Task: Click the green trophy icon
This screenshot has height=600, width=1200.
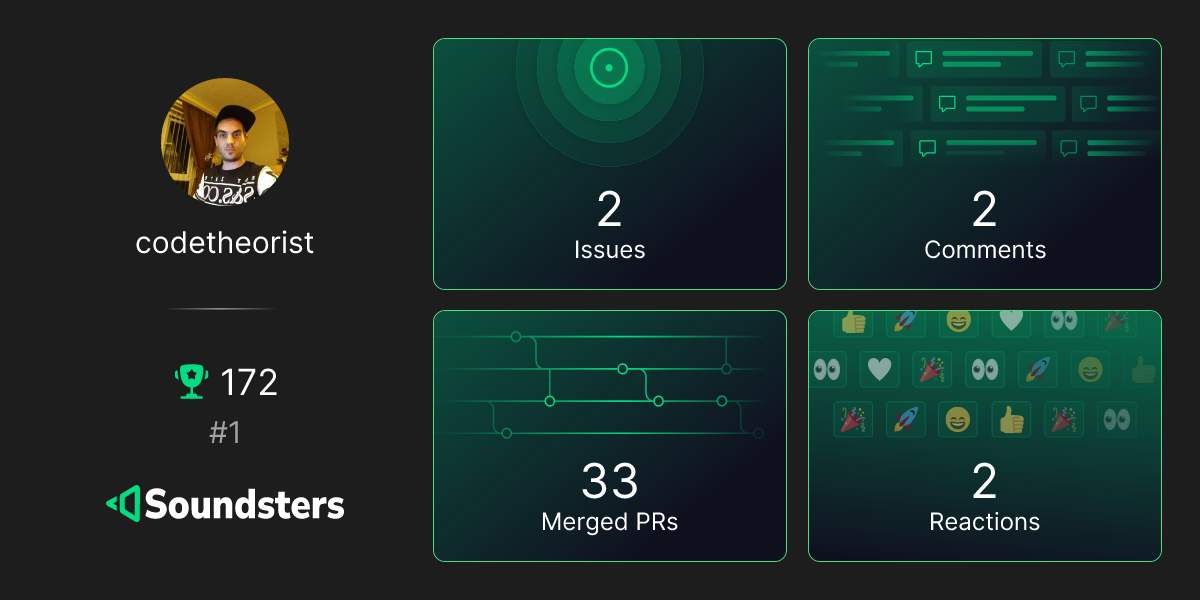Action: [191, 382]
